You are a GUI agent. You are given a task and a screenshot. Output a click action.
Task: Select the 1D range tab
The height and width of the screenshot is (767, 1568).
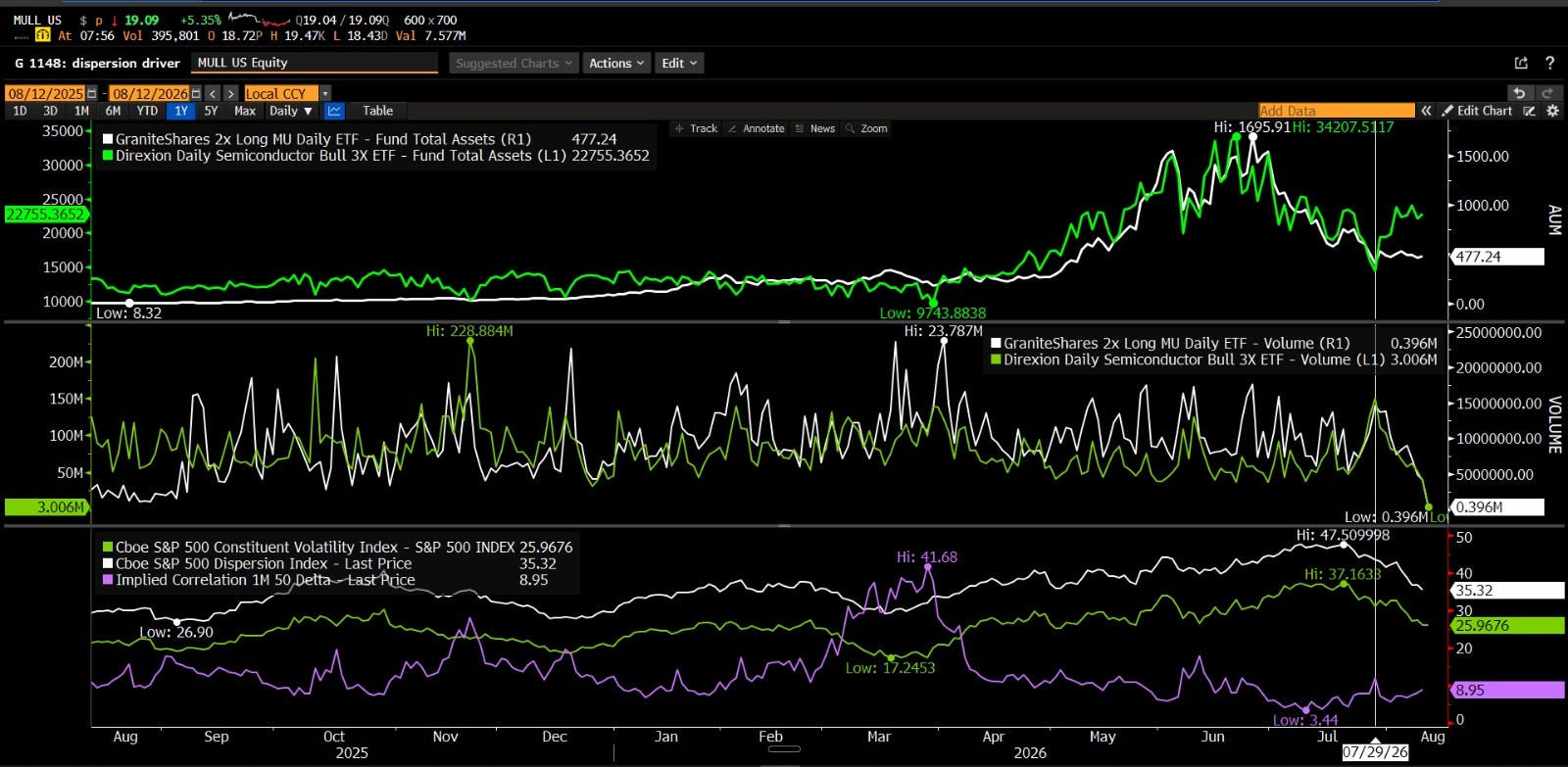20,111
